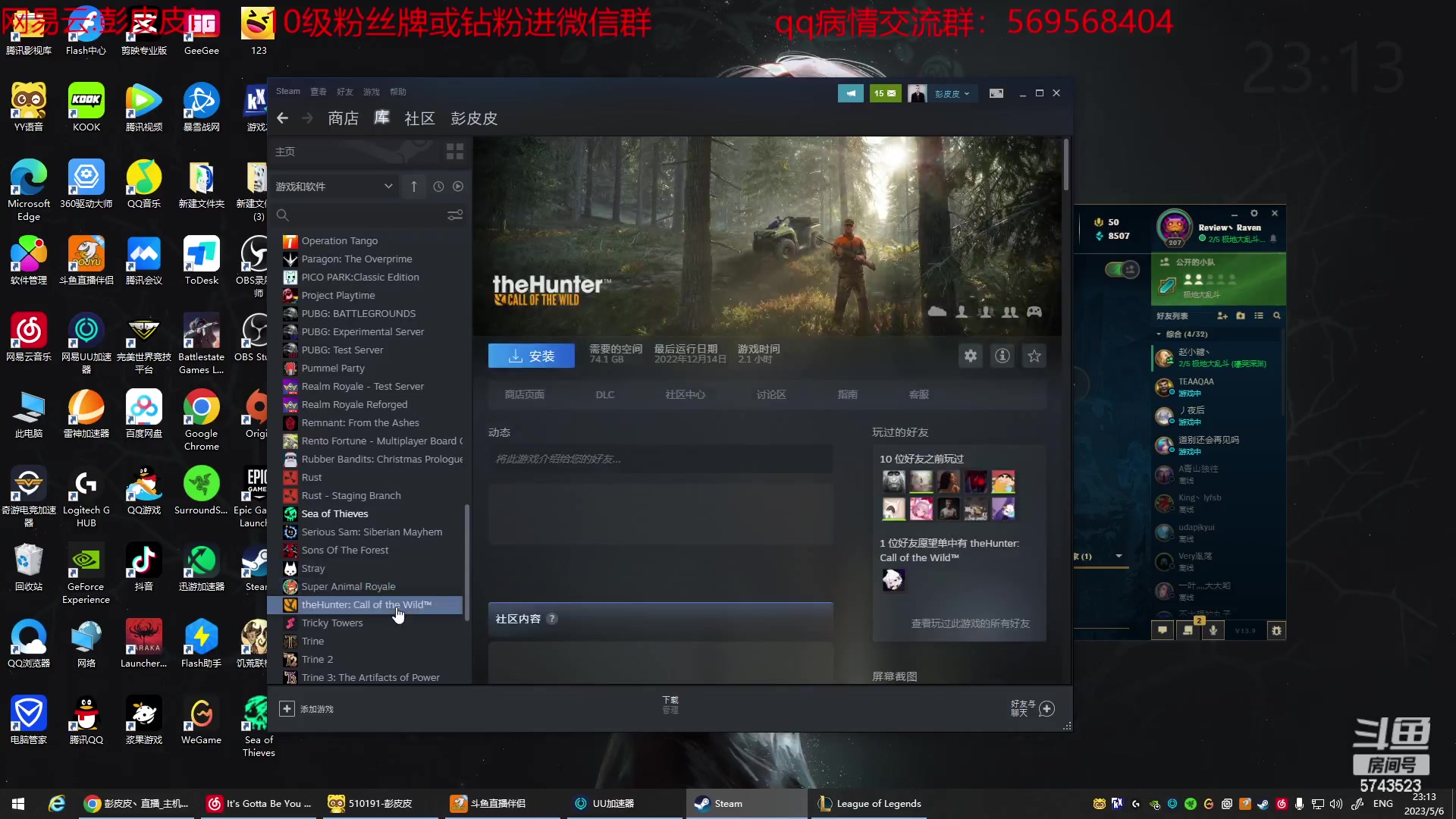This screenshot has width=1456, height=819.
Task: Open Google Chrome desktop shortcut
Action: [x=201, y=420]
